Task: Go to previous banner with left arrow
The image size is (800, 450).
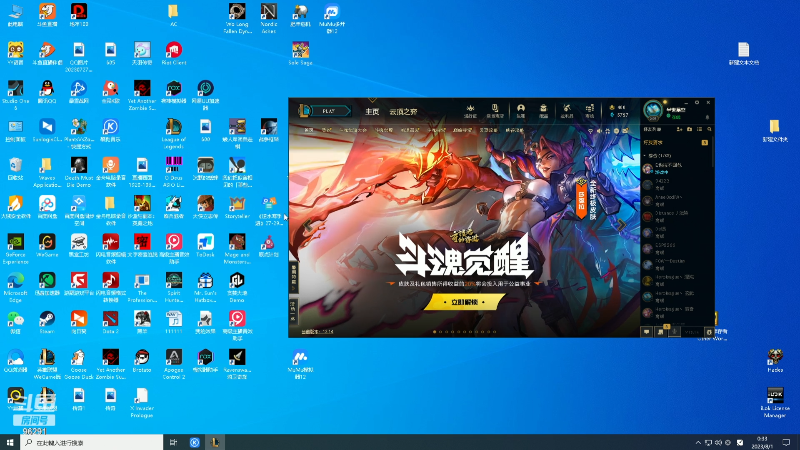Action: (x=308, y=225)
